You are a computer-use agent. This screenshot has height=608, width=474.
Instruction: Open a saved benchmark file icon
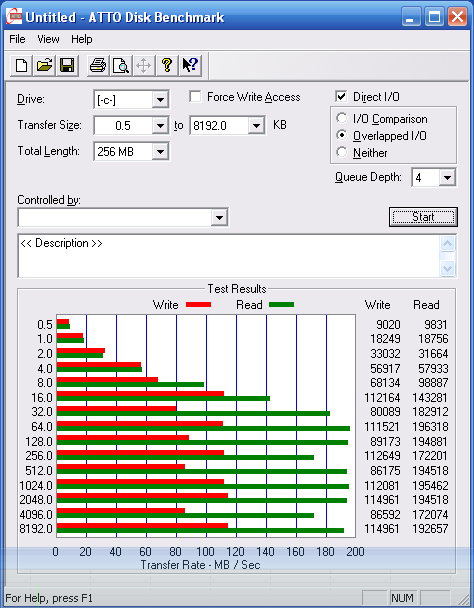coord(44,65)
